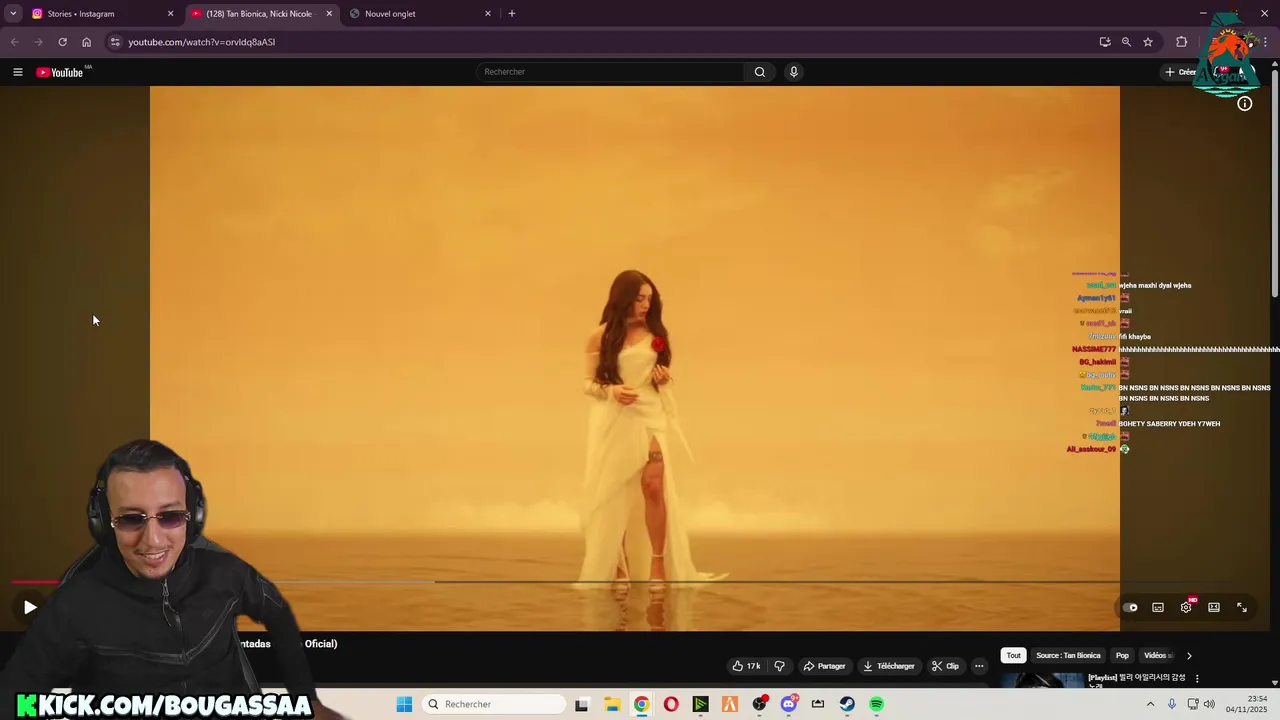
Task: Open Spotify from the taskbar
Action: pyautogui.click(x=876, y=704)
